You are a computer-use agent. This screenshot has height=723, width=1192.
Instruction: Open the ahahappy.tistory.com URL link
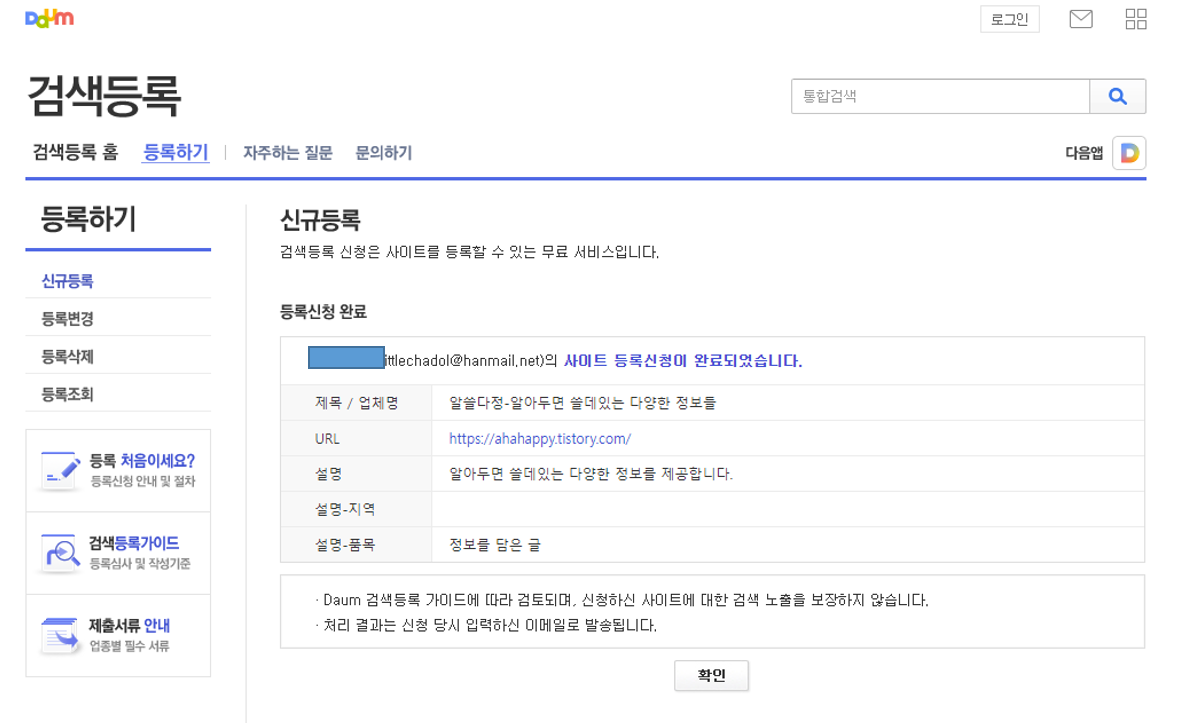point(540,439)
